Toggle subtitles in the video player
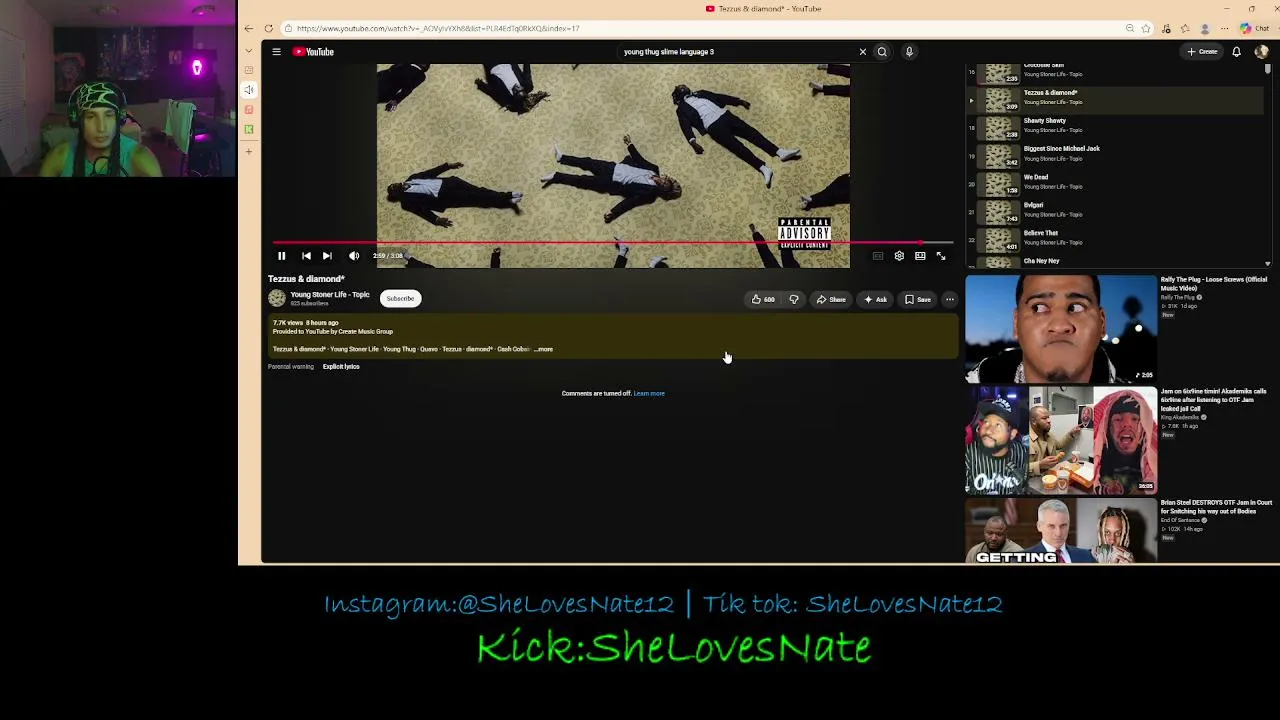 [x=878, y=256]
